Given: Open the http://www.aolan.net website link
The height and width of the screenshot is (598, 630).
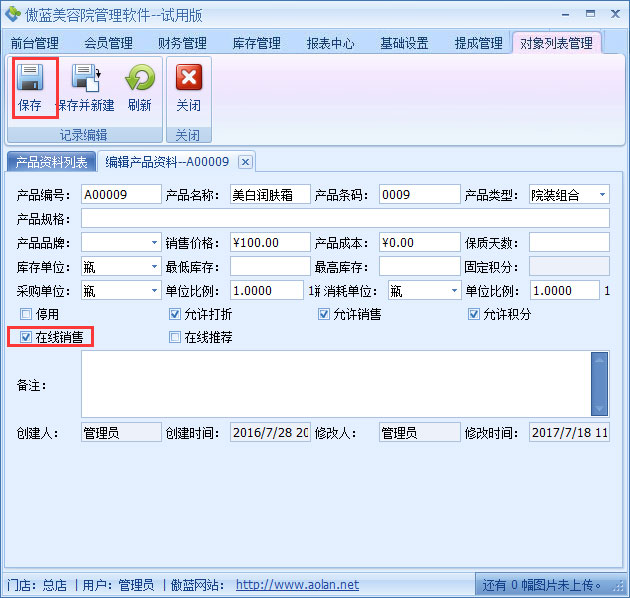Looking at the screenshot, I should pyautogui.click(x=297, y=584).
